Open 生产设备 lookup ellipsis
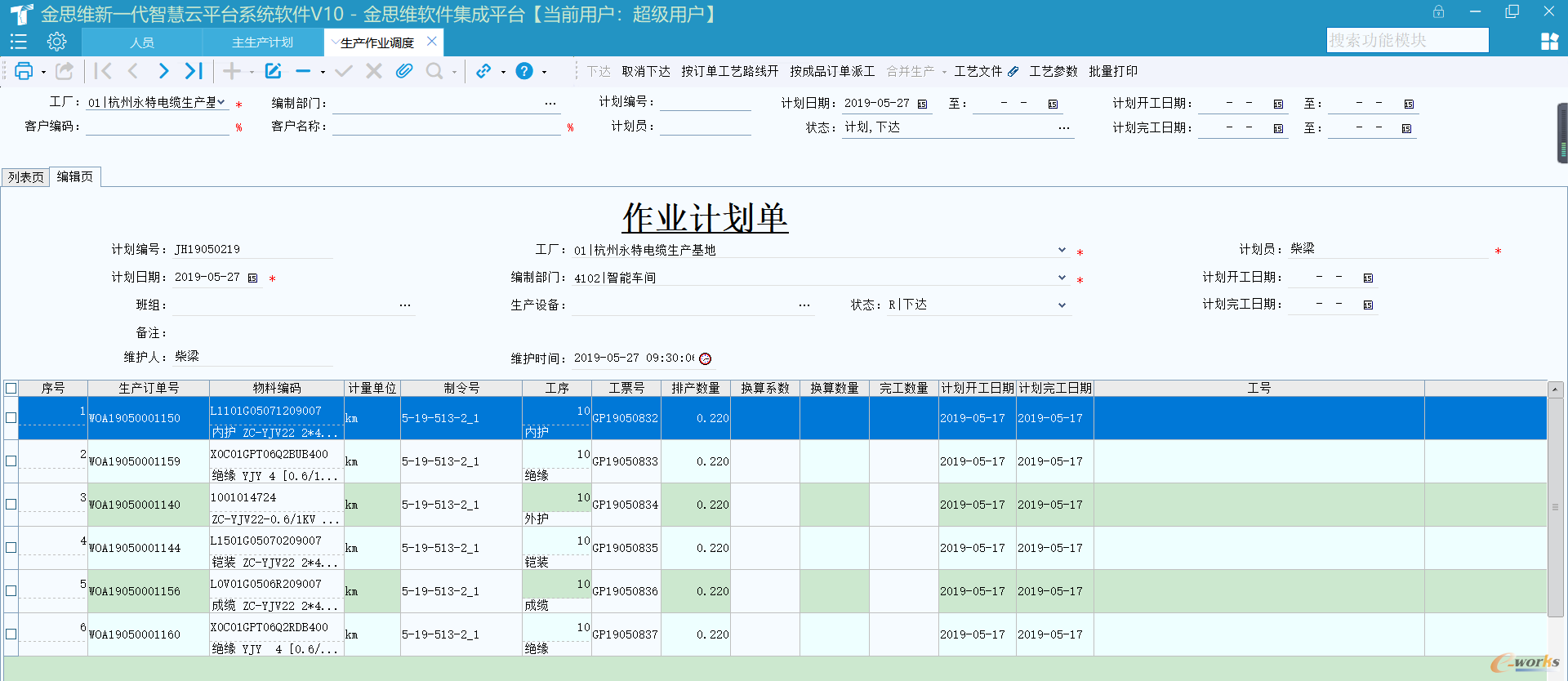 804,305
